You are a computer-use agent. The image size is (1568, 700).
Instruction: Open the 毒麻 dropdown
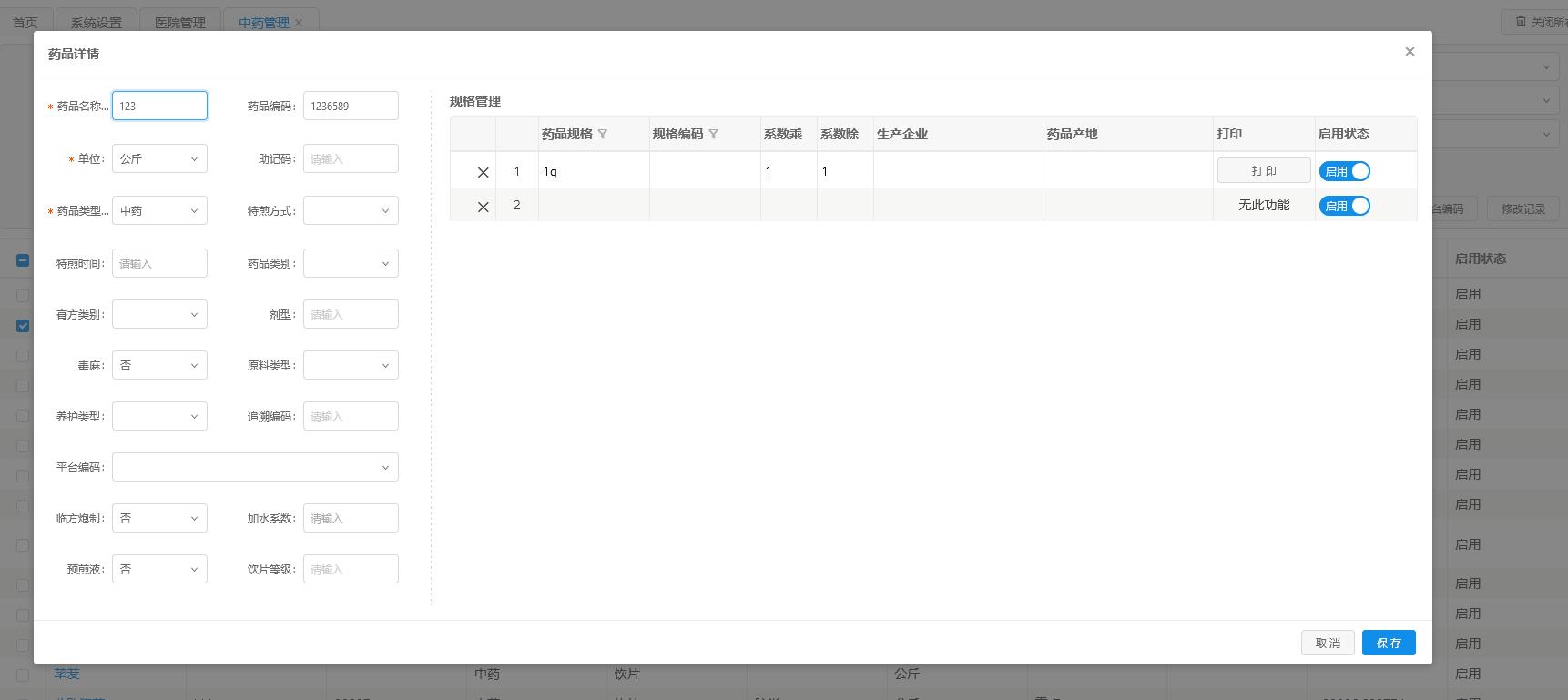[159, 365]
